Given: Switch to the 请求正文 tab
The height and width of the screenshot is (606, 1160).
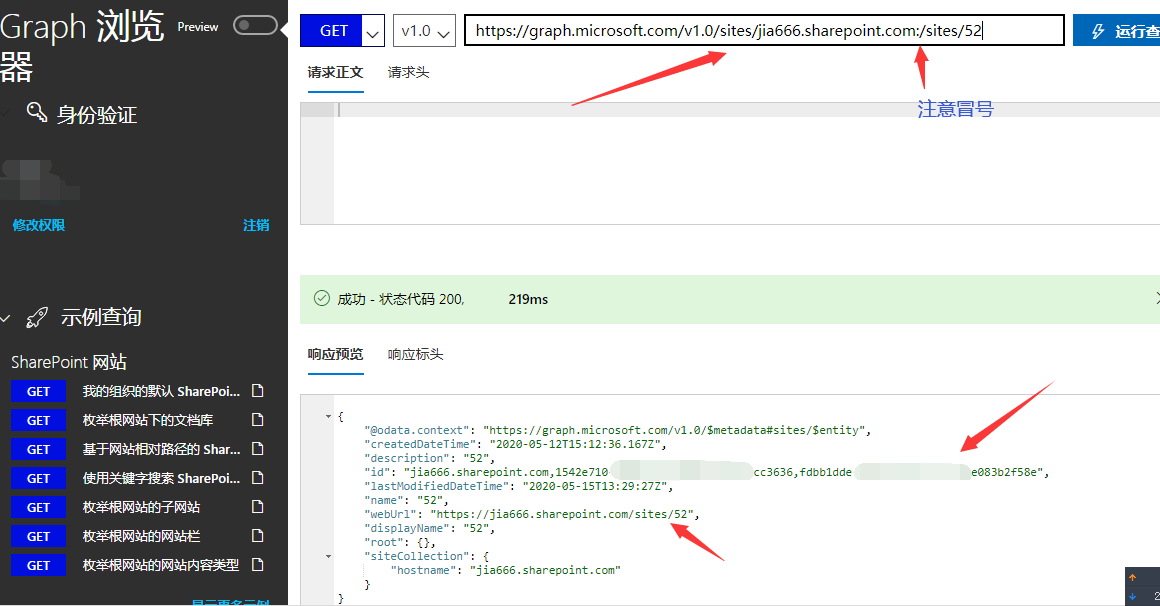Looking at the screenshot, I should coord(335,73).
